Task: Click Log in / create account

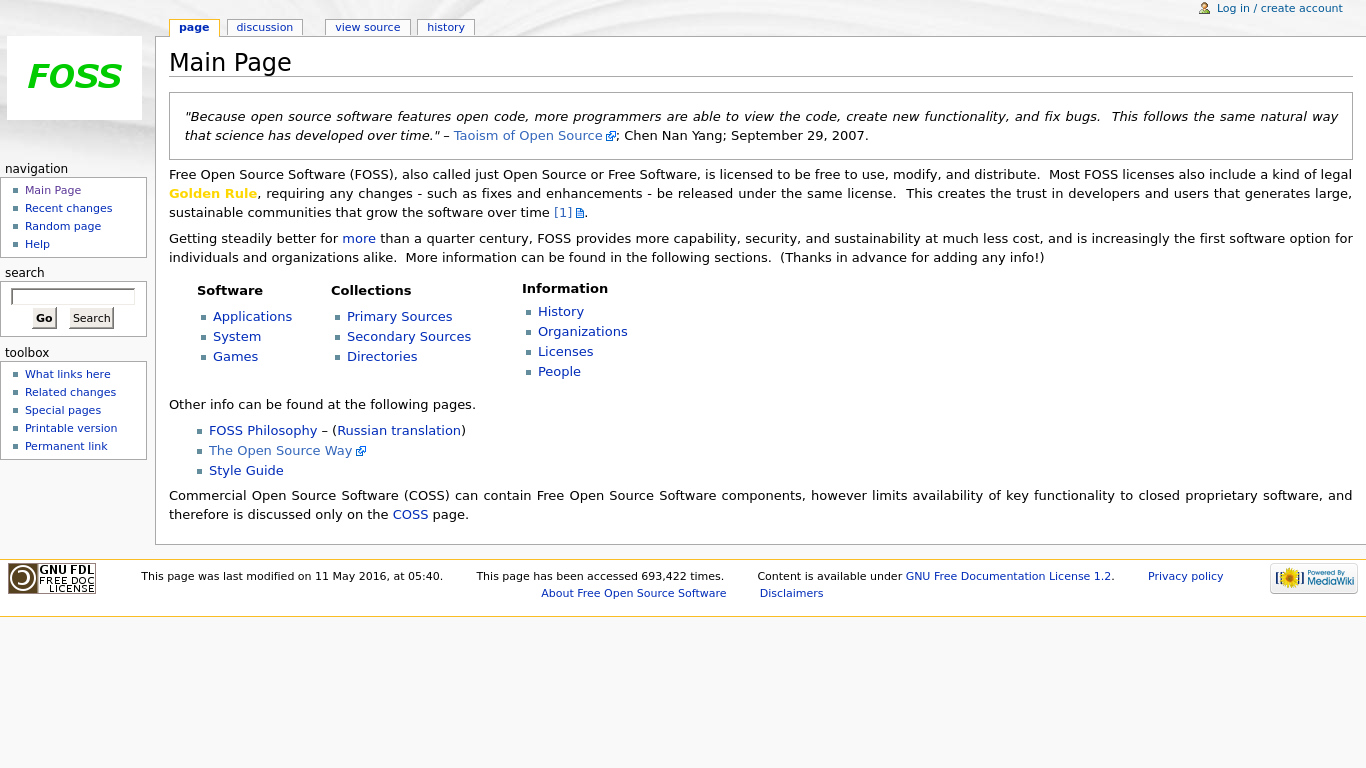Action: click(1279, 8)
